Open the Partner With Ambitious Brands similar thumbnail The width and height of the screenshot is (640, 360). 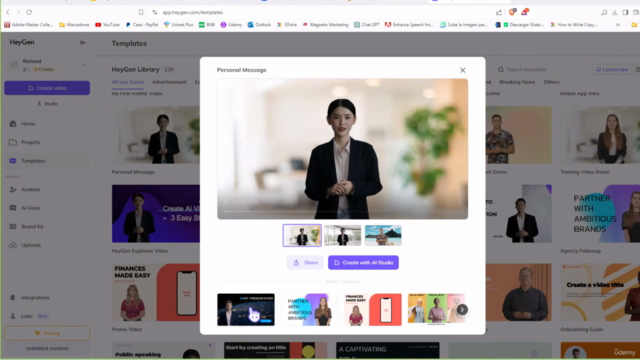pos(309,310)
